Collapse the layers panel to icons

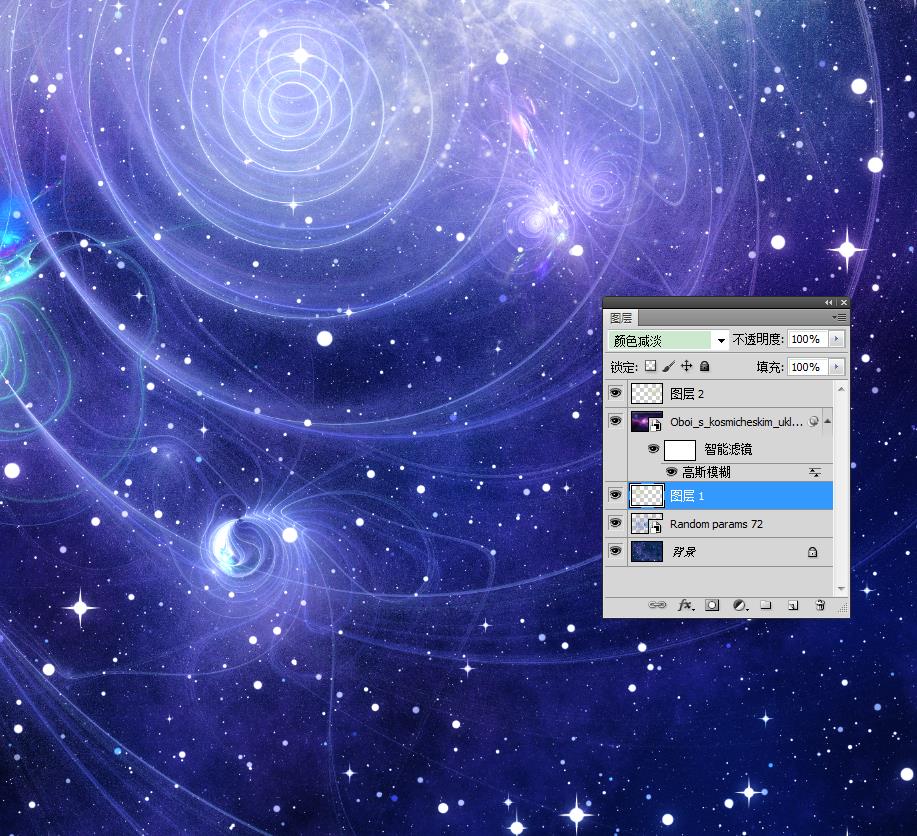828,302
